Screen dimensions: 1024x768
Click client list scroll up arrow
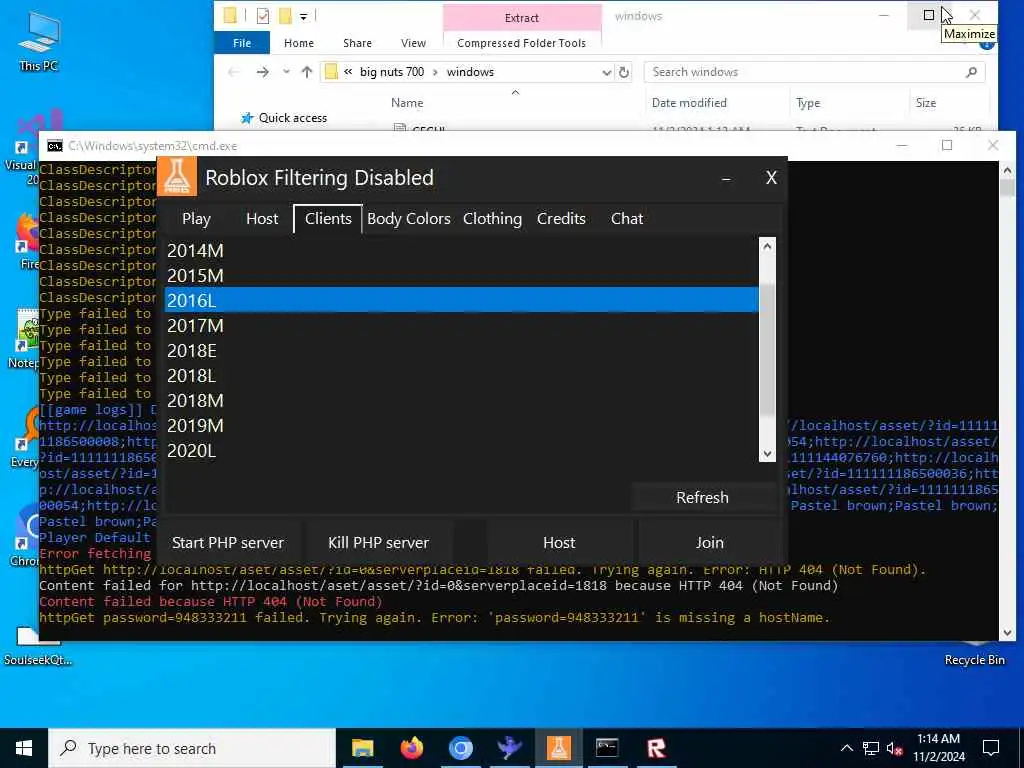pos(767,246)
